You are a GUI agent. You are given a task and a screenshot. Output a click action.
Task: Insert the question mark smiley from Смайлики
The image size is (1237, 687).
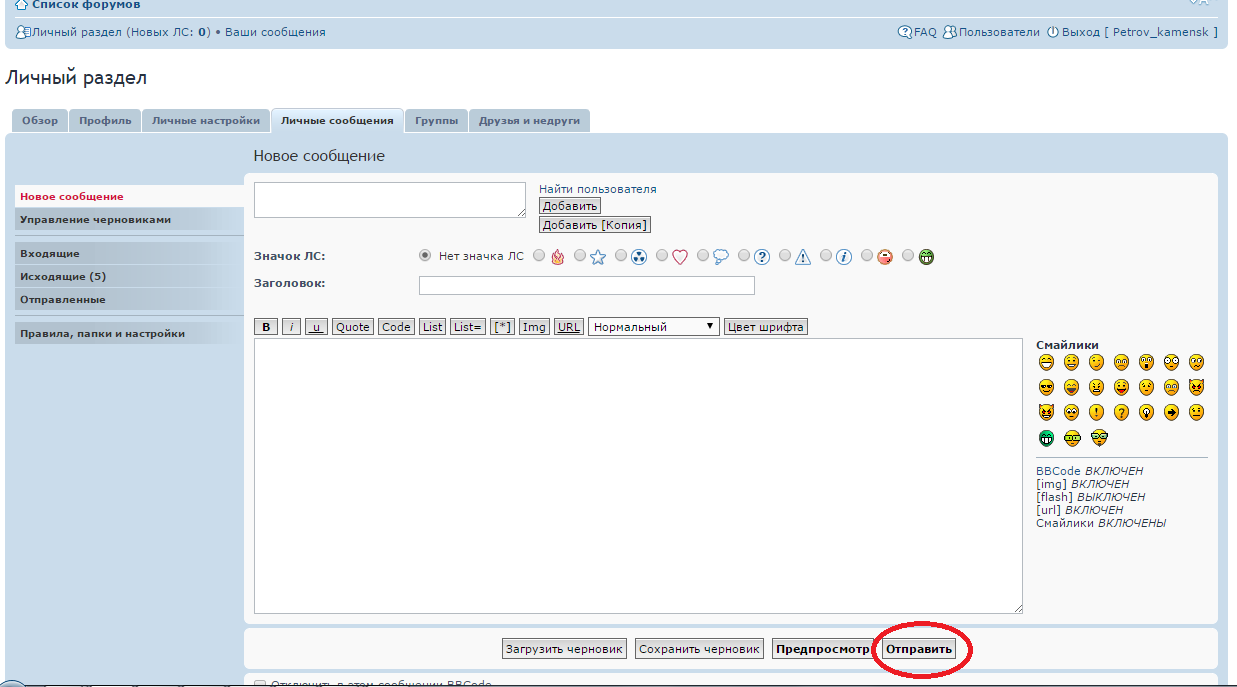coord(1121,412)
